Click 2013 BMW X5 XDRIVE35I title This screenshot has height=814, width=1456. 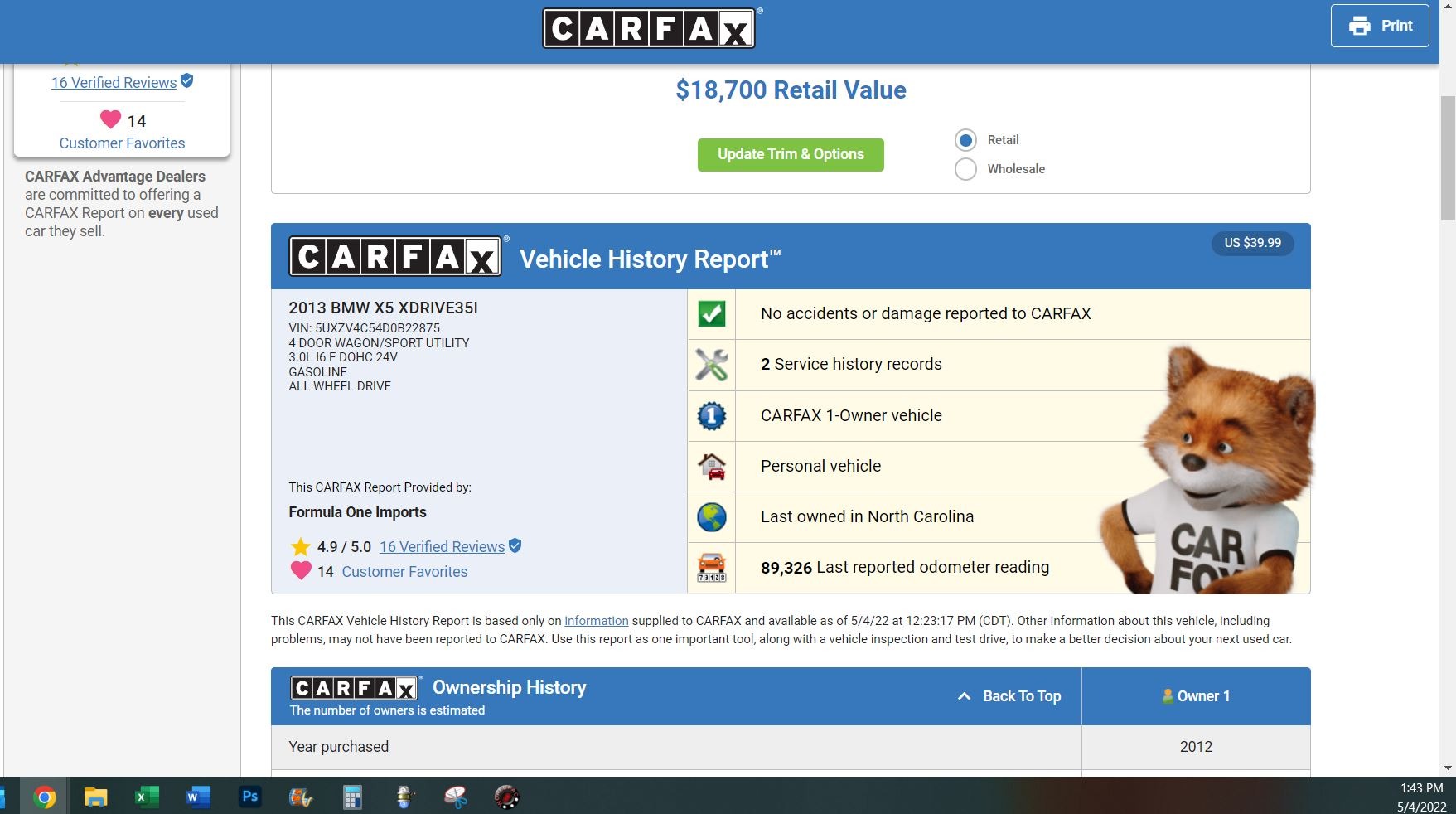pos(383,308)
